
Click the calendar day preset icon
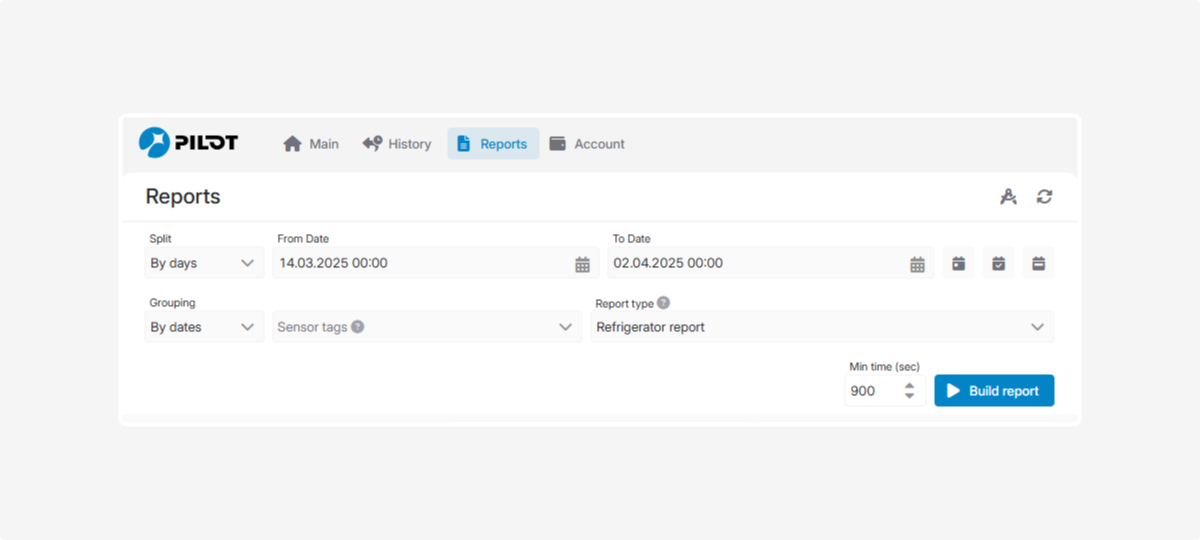click(958, 263)
